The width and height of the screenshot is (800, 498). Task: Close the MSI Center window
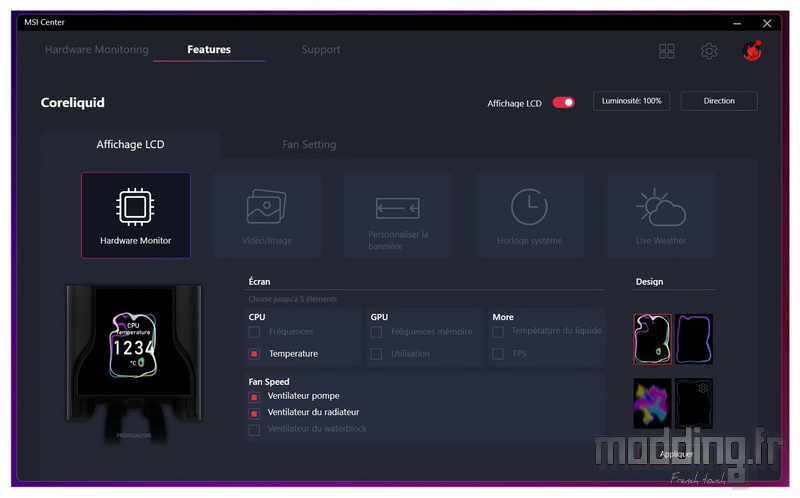click(x=767, y=23)
